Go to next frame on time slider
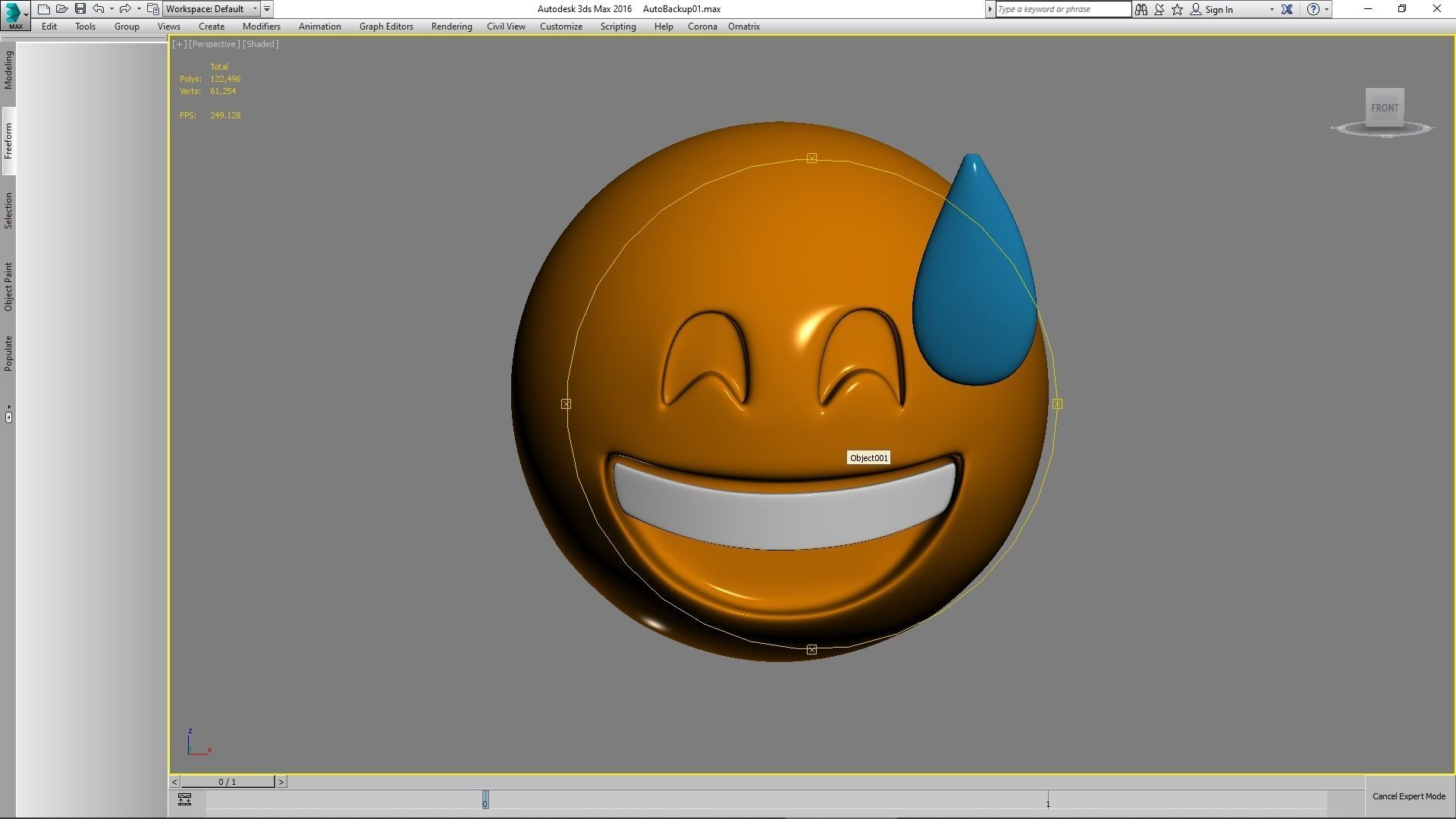 (x=281, y=782)
